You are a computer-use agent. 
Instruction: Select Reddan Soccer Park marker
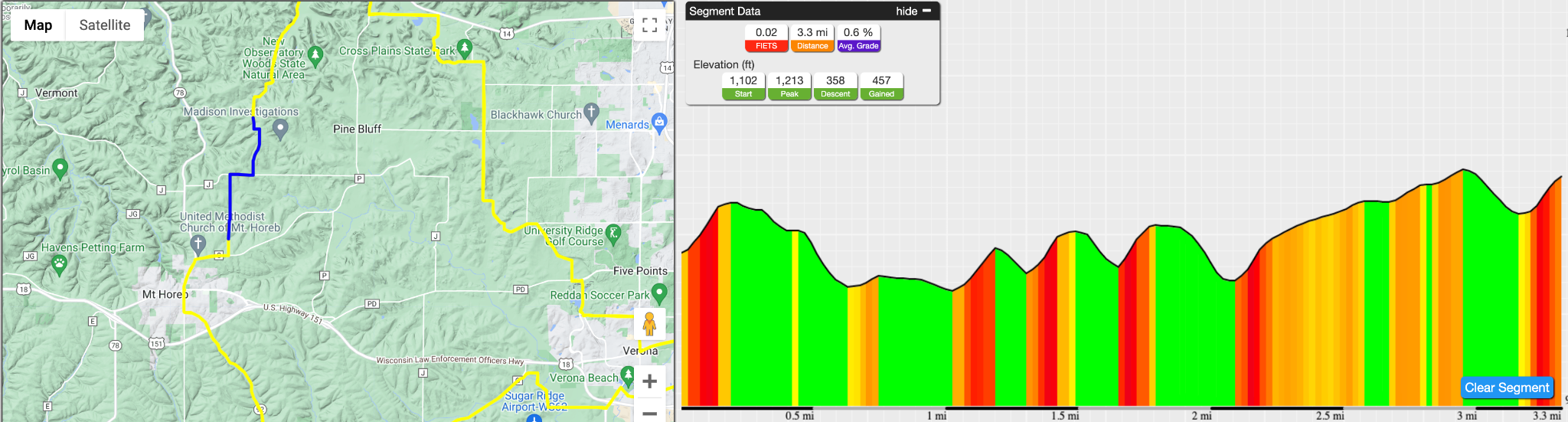click(x=659, y=293)
